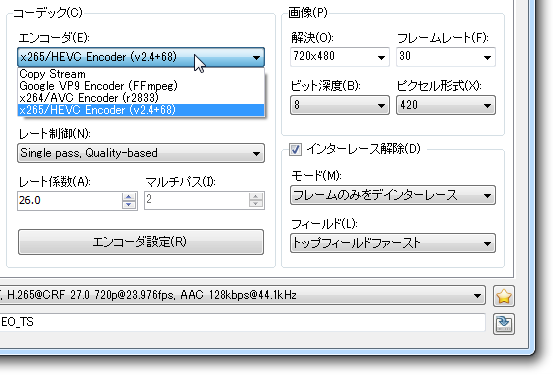The height and width of the screenshot is (377, 557).
Task: Open the レート制御(N) Single pass dropdown
Action: coord(141,153)
